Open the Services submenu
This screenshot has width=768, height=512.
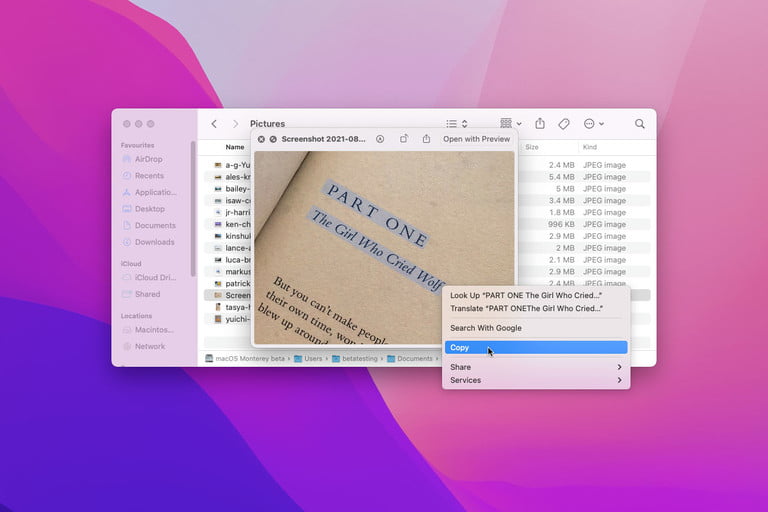[536, 380]
